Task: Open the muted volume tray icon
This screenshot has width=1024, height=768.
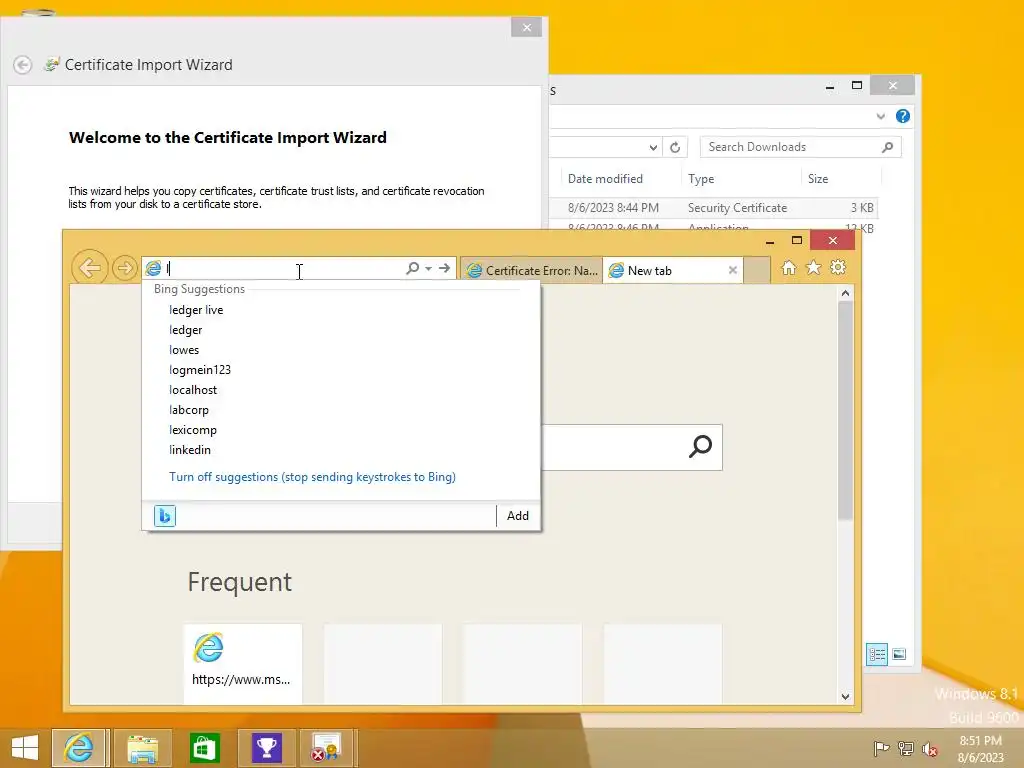Action: pos(930,748)
